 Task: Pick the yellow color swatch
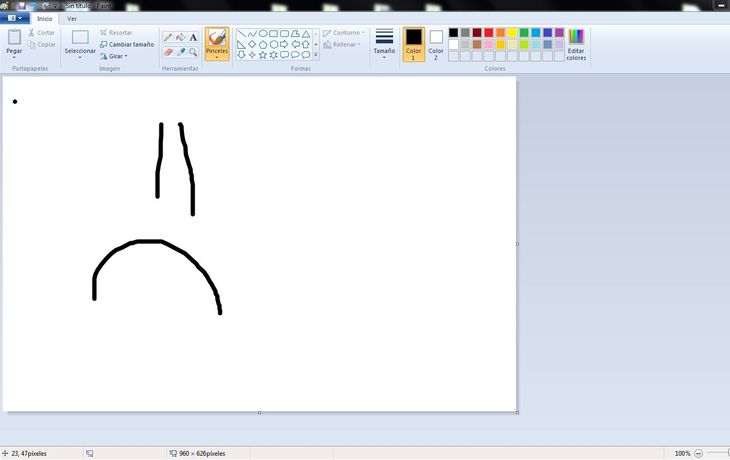click(512, 33)
